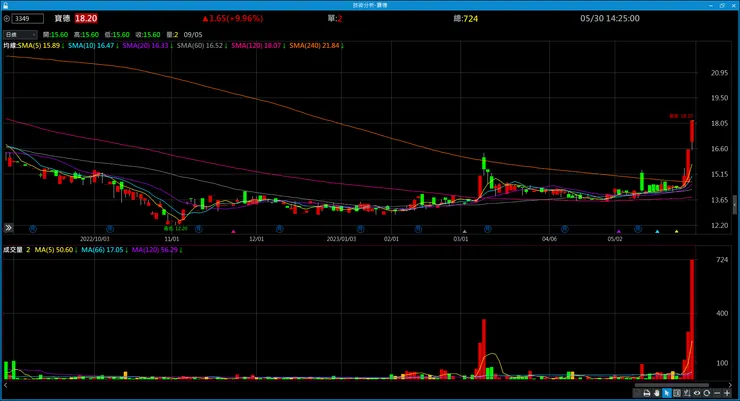Expand the double-chevron panel button
This screenshot has width=740, height=401.
point(8,228)
